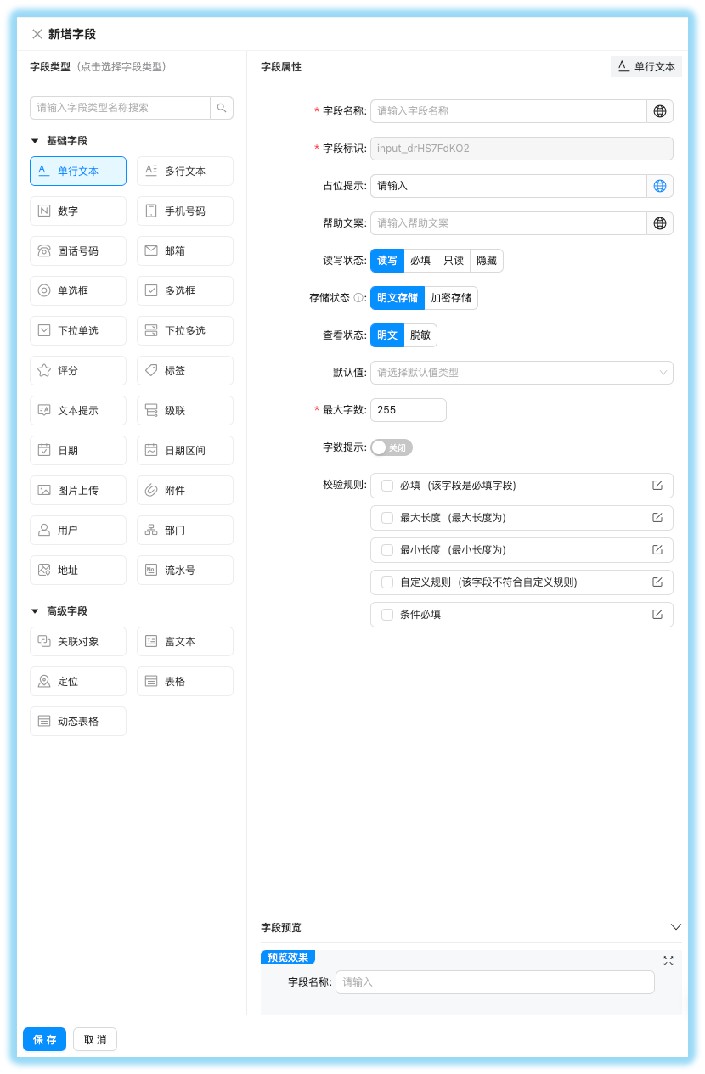
Task: Set 读写状态 to 只读
Action: pyautogui.click(x=456, y=261)
